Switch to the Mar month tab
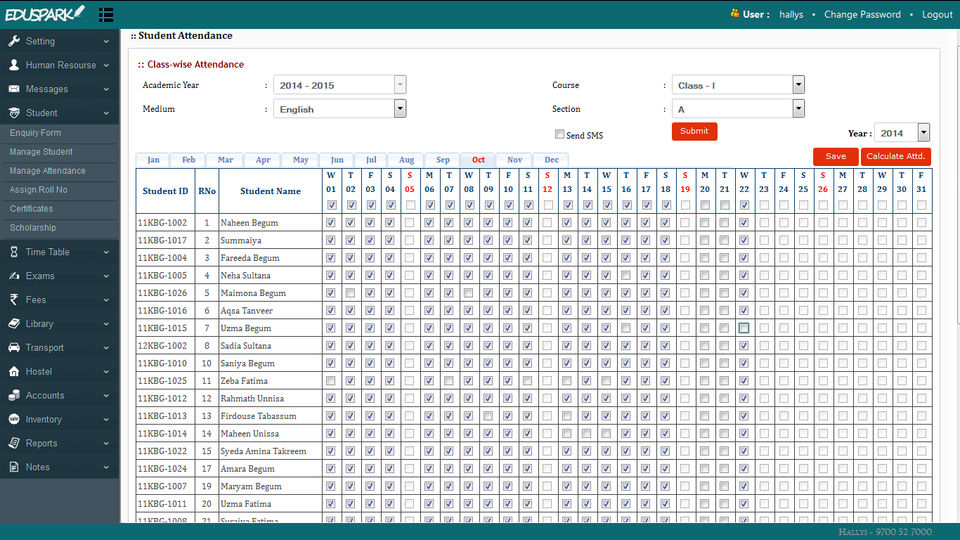 pos(225,160)
